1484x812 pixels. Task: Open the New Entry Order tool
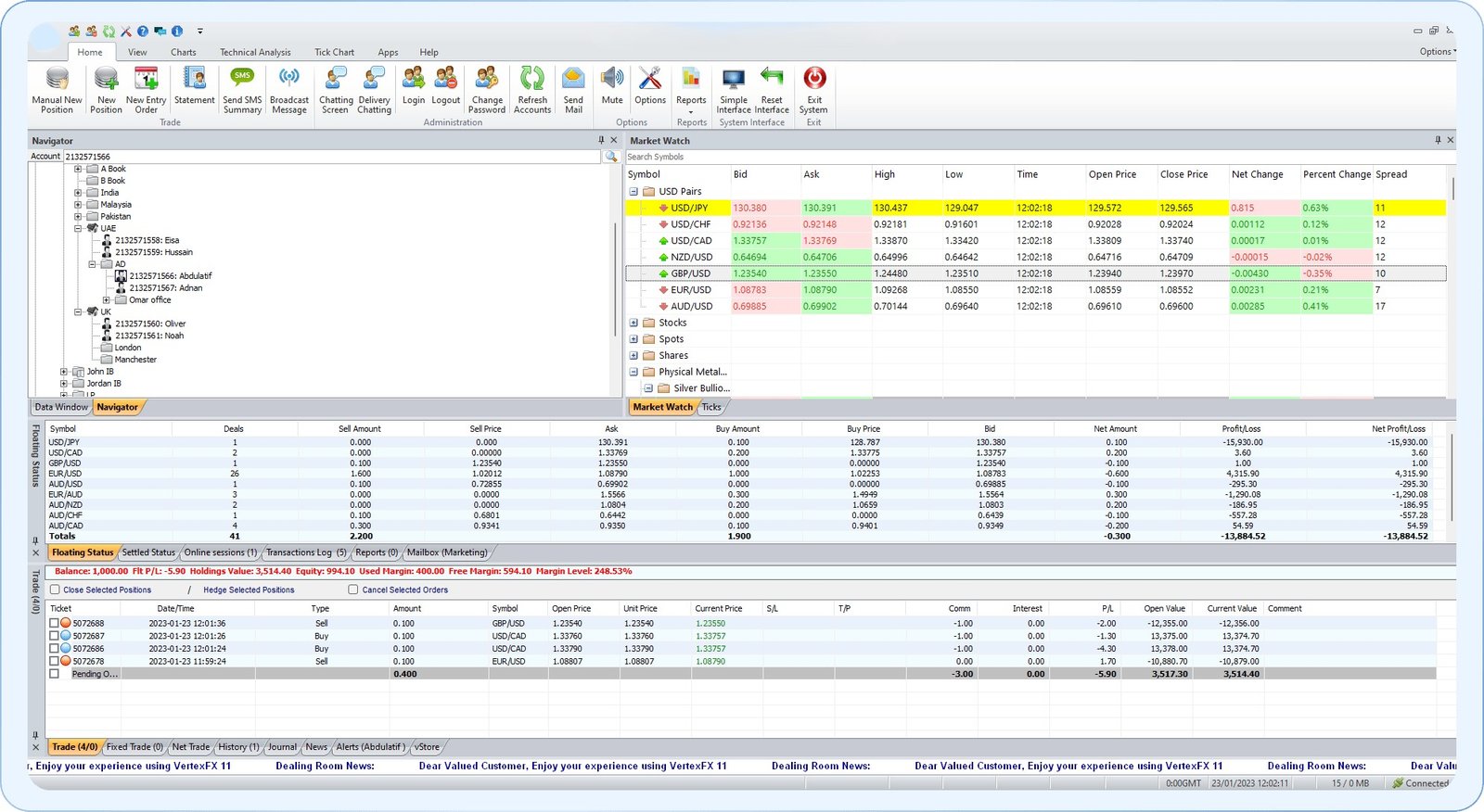pyautogui.click(x=146, y=80)
